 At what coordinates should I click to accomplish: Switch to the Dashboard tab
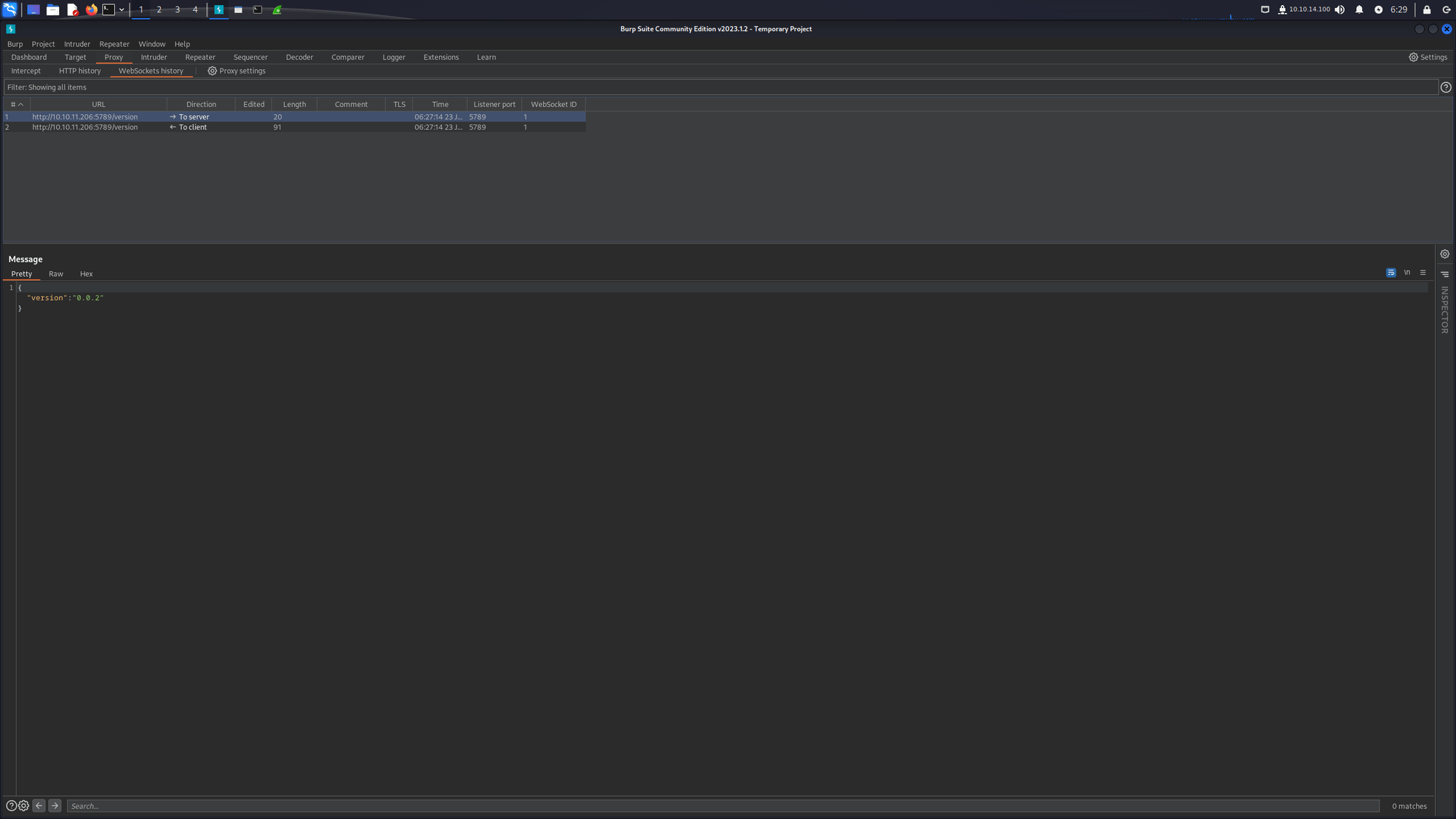(x=29, y=57)
